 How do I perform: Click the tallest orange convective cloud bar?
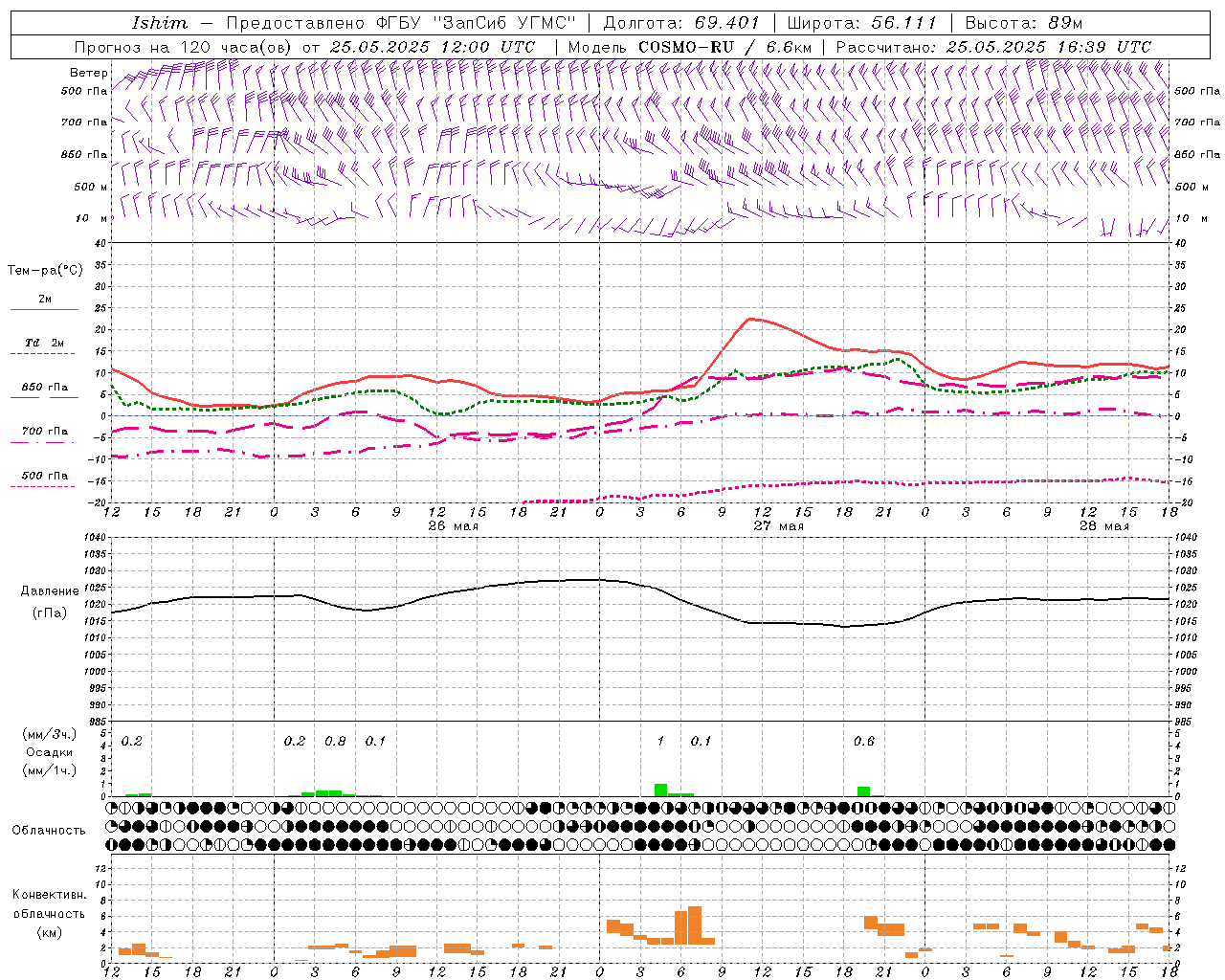click(695, 925)
